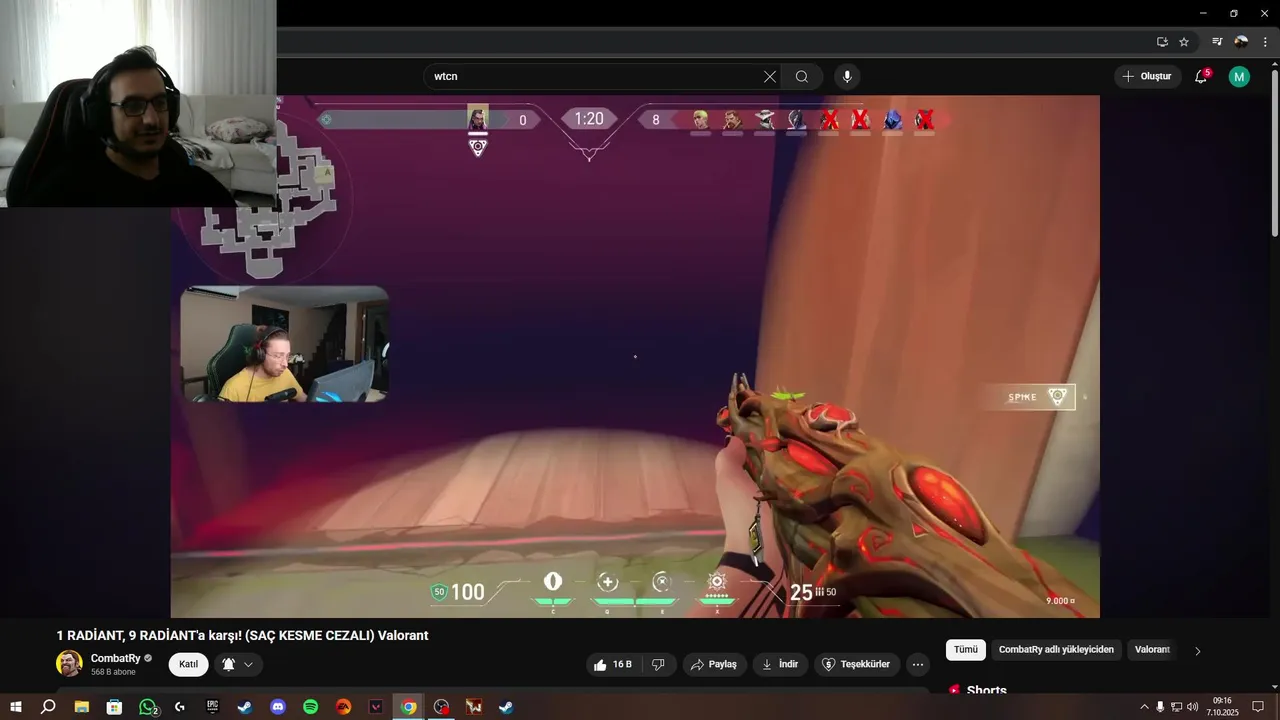Click the İndir download button
Viewport: 1280px width, 720px height.
pos(780,664)
